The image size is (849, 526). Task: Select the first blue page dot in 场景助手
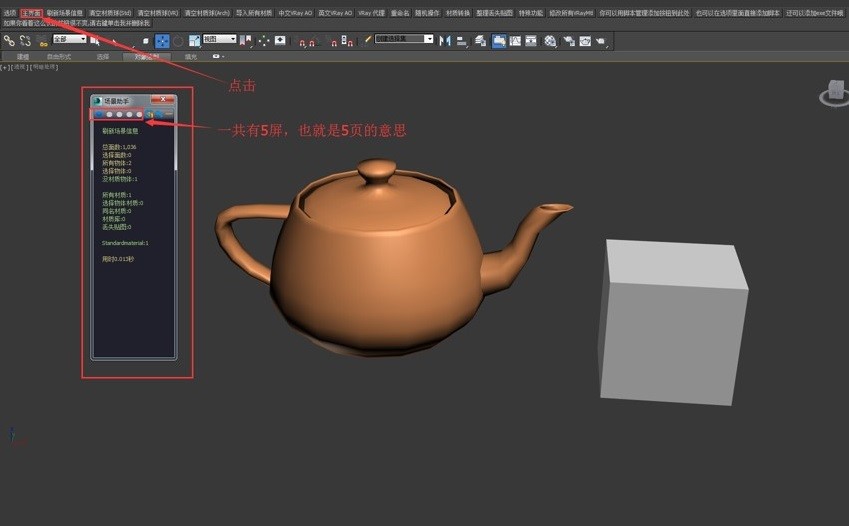click(99, 114)
